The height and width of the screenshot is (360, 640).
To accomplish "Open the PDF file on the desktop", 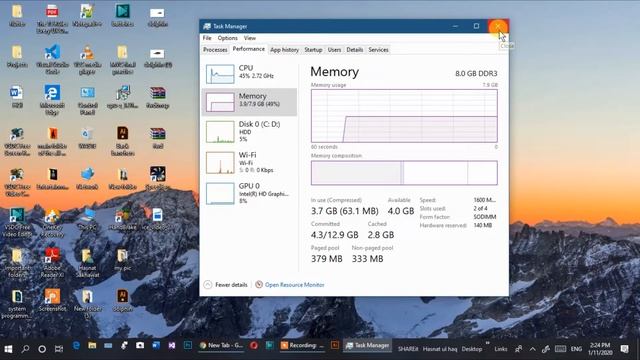I will (x=52, y=19).
